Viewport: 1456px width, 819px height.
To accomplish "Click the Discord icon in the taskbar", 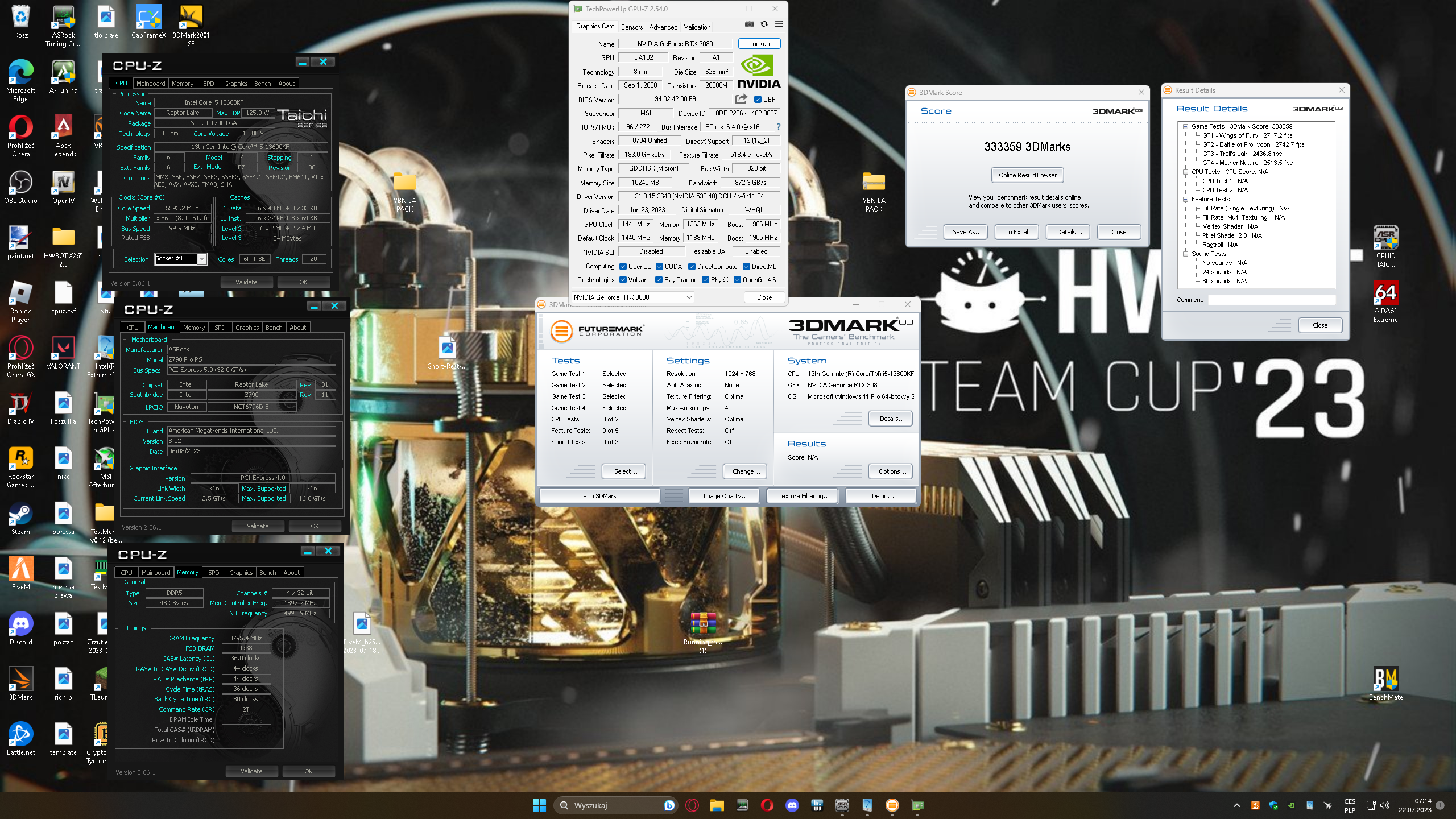I will coord(792,805).
